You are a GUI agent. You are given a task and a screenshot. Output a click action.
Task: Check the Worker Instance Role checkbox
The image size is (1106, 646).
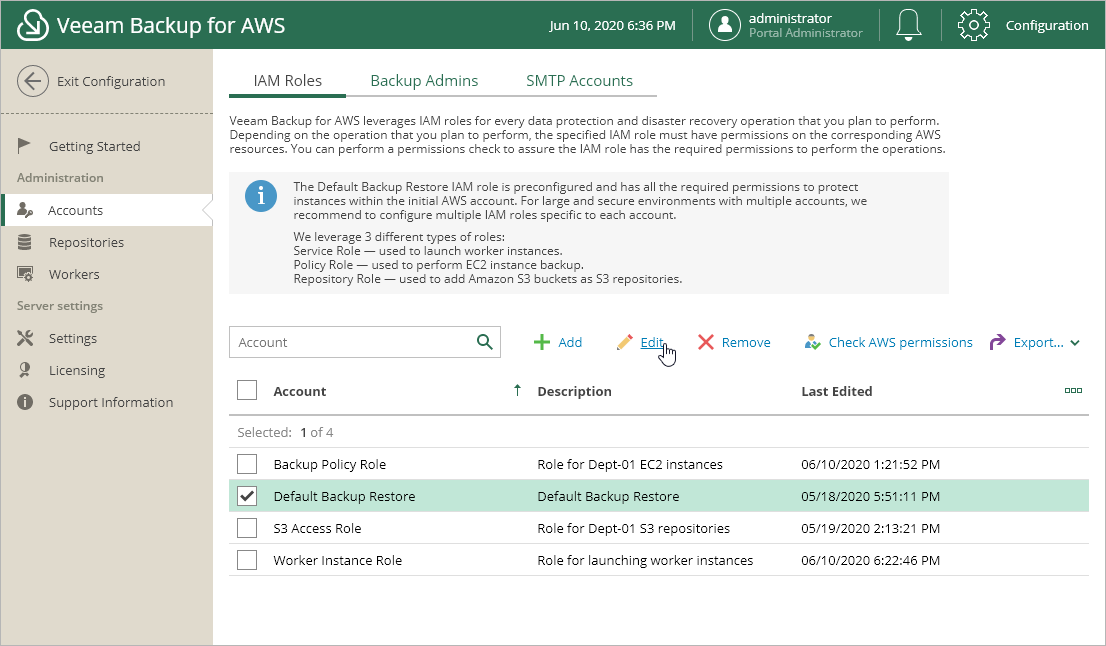[x=247, y=560]
